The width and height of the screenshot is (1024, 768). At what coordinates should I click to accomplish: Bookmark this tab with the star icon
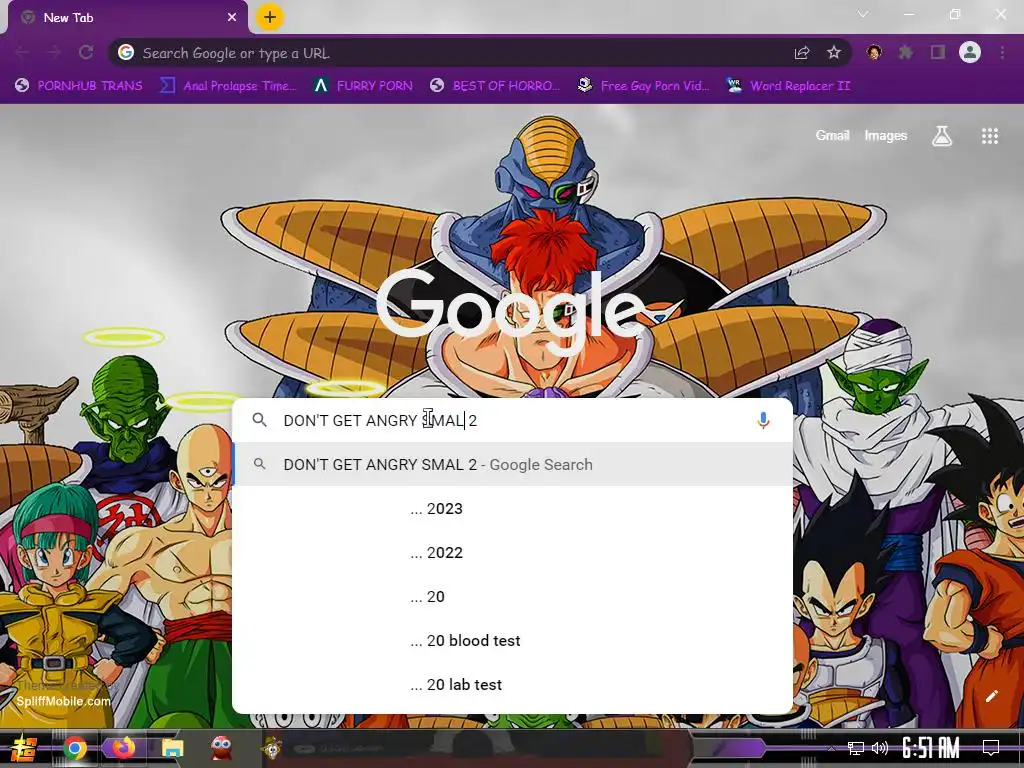pos(833,52)
